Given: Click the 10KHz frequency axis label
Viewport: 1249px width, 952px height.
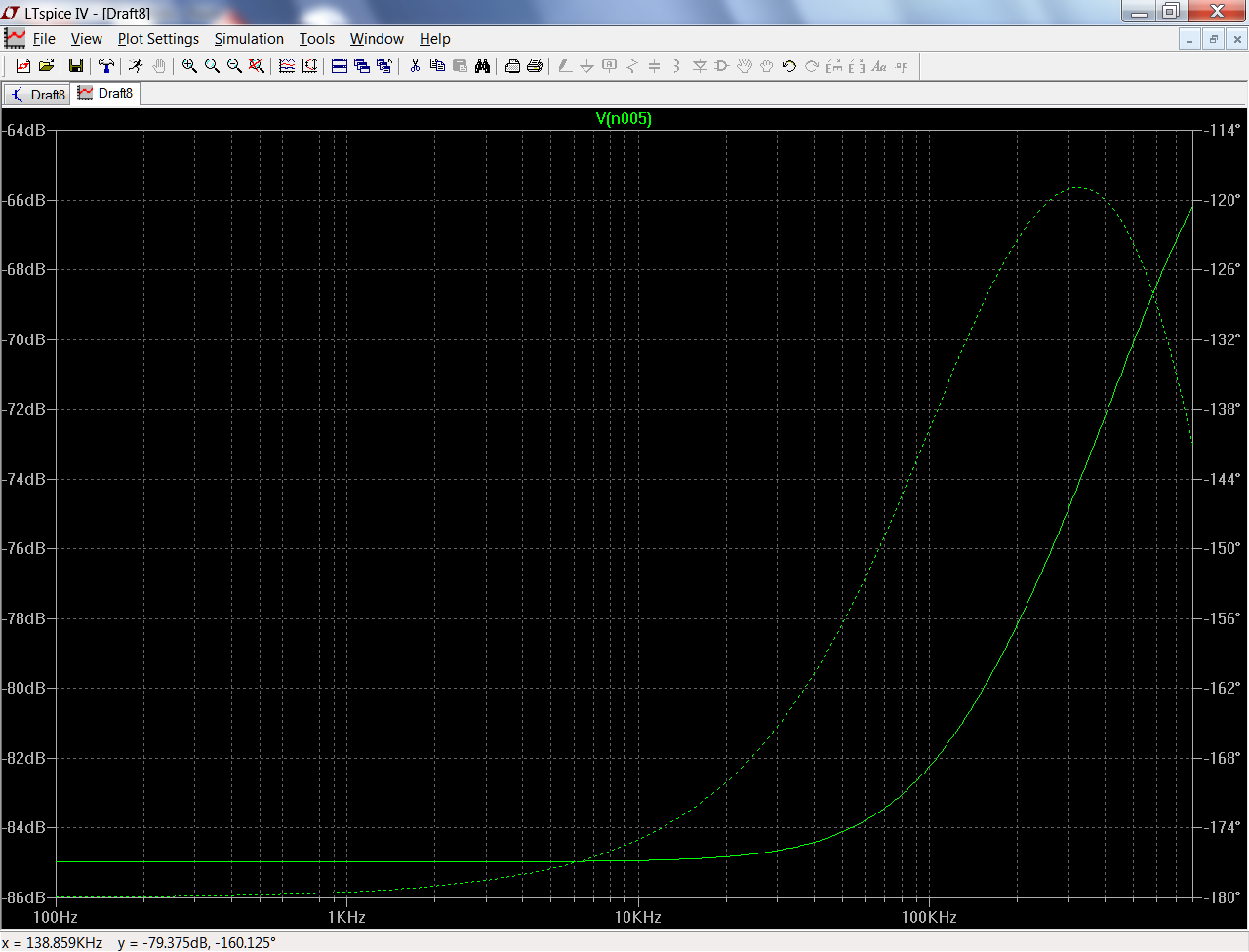Looking at the screenshot, I should click(638, 917).
